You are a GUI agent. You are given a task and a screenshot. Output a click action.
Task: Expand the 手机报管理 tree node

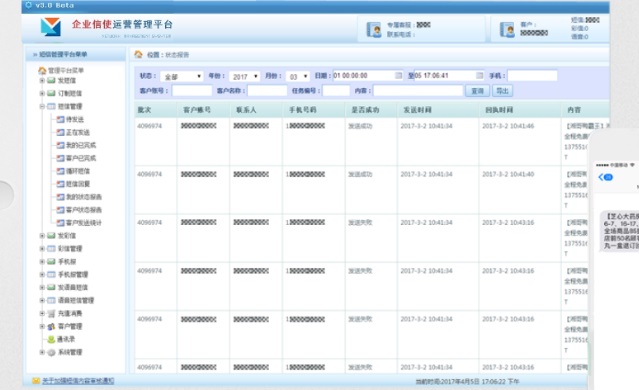tap(42, 274)
